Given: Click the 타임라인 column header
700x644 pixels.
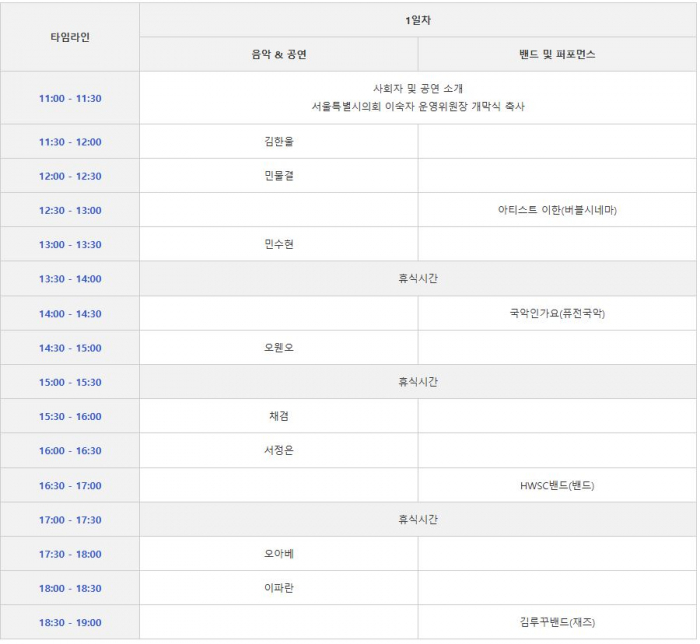Looking at the screenshot, I should tap(70, 37).
